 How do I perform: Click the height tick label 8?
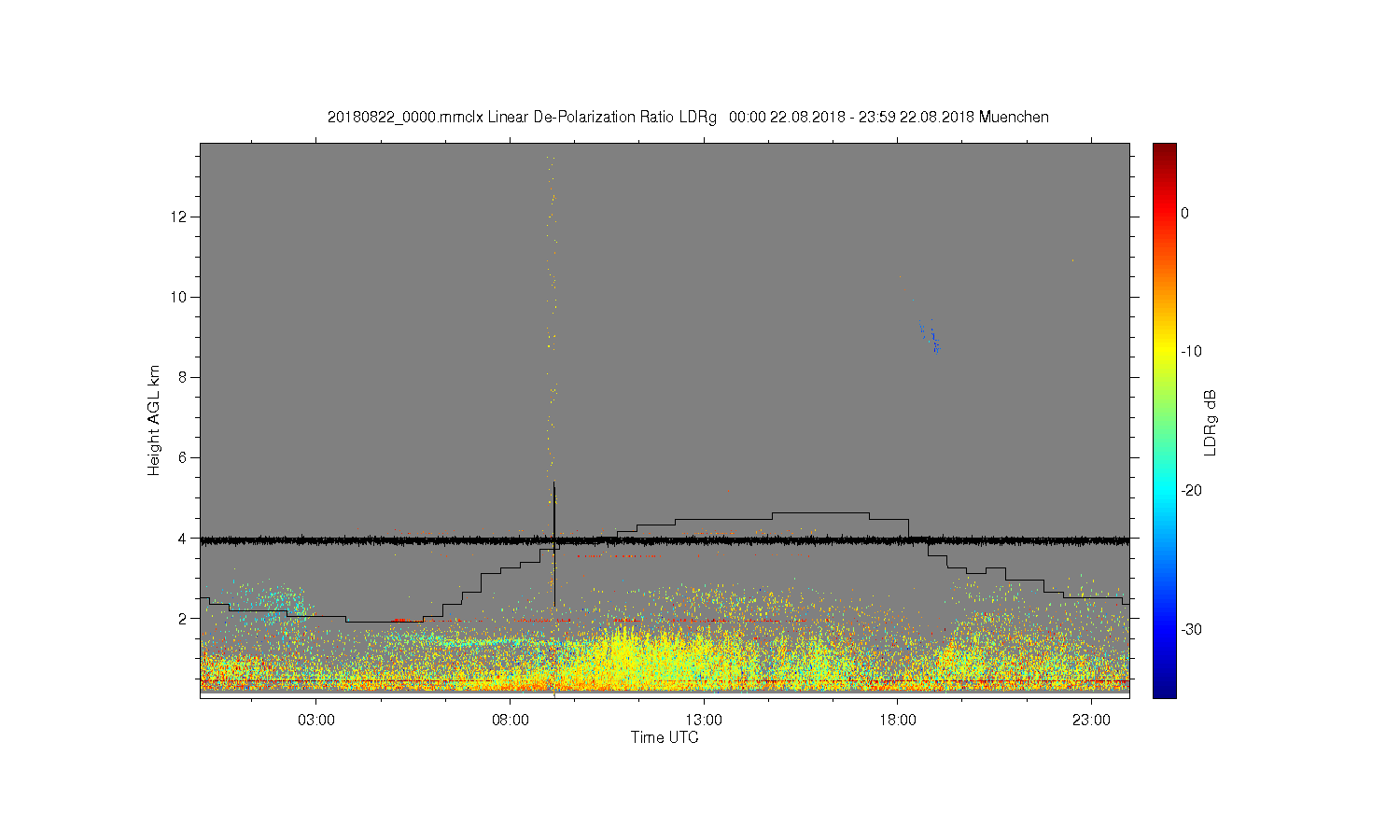183,377
